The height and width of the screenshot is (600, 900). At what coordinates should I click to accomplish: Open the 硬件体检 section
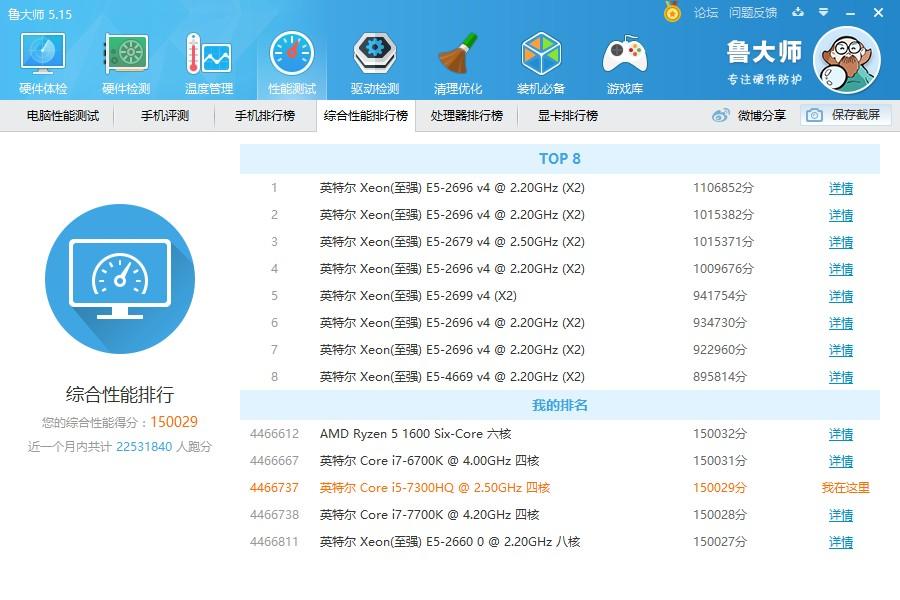click(x=41, y=60)
